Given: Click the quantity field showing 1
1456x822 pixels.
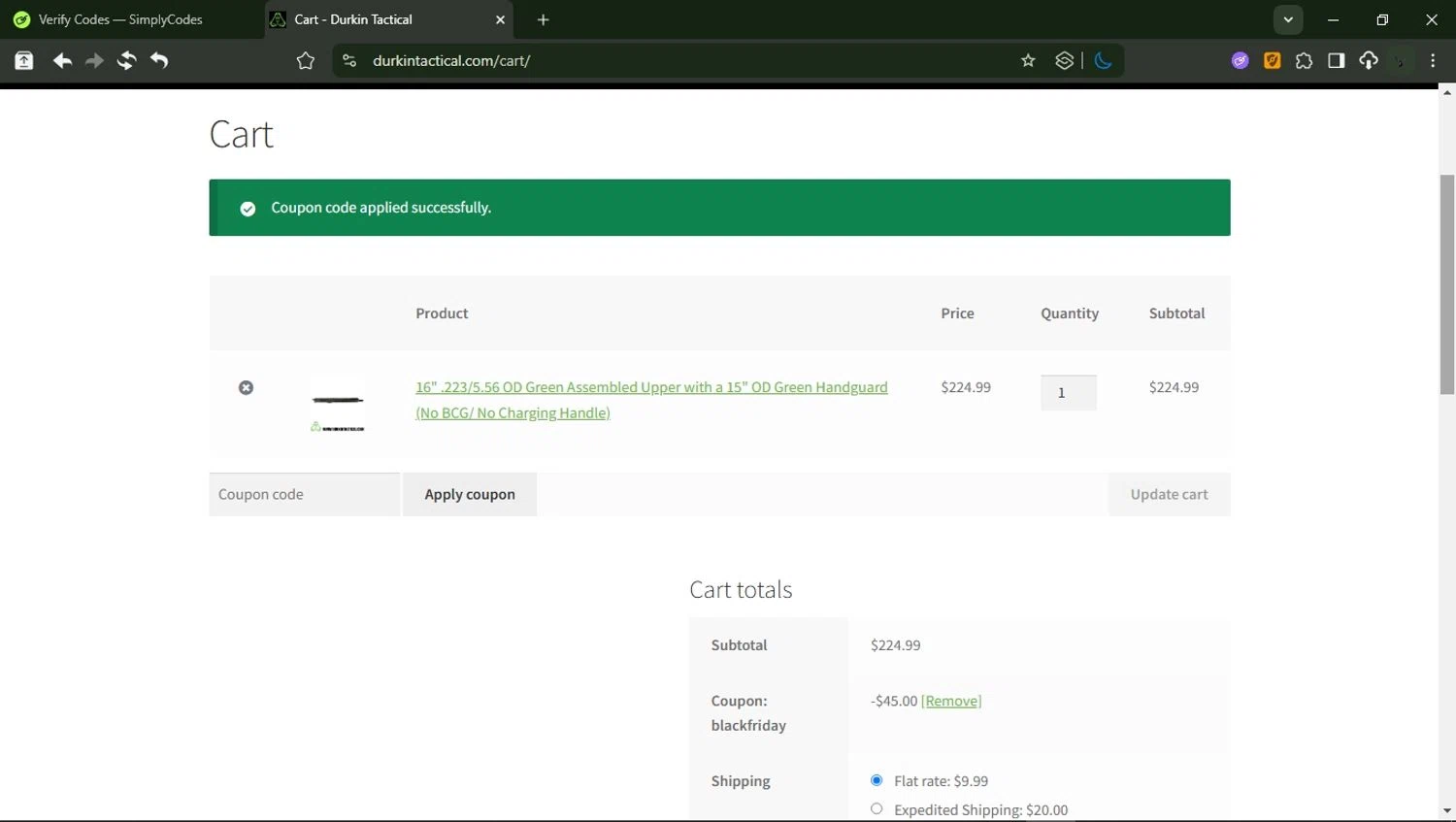Looking at the screenshot, I should [x=1069, y=392].
